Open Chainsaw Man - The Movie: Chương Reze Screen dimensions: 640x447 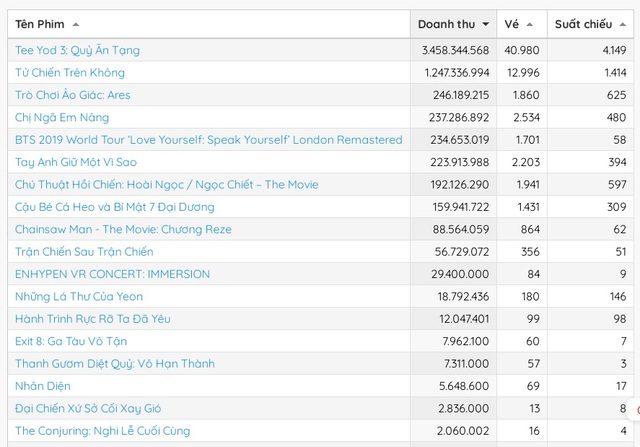pos(123,229)
